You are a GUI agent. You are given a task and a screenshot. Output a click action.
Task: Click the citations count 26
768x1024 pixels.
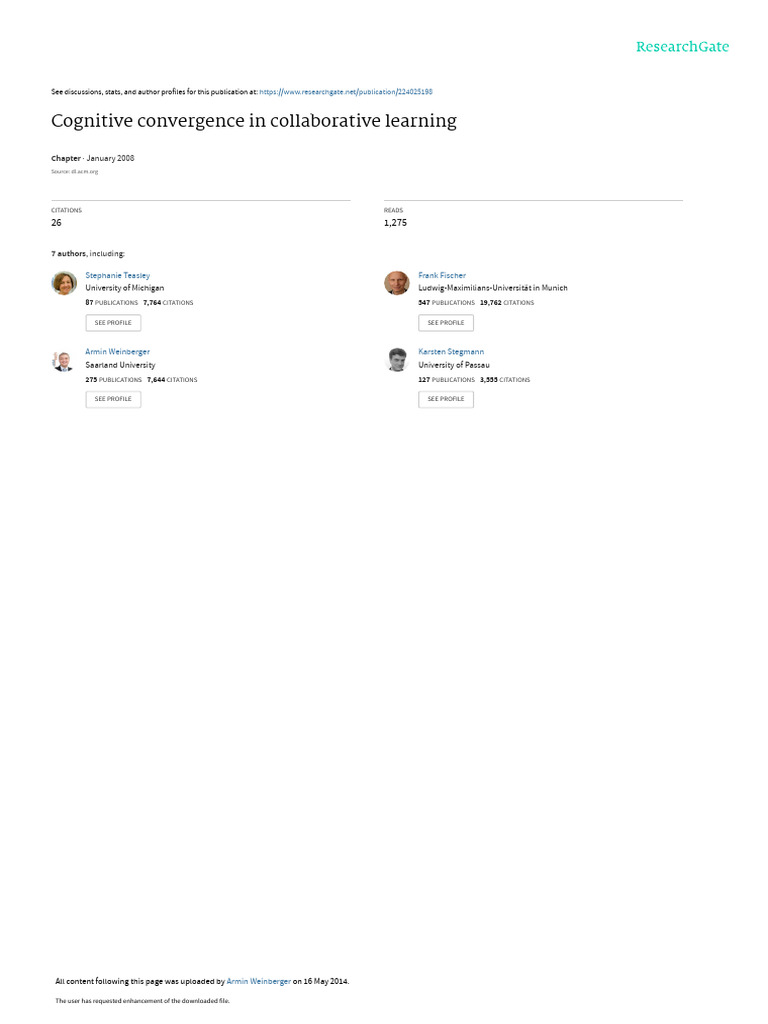tap(56, 223)
